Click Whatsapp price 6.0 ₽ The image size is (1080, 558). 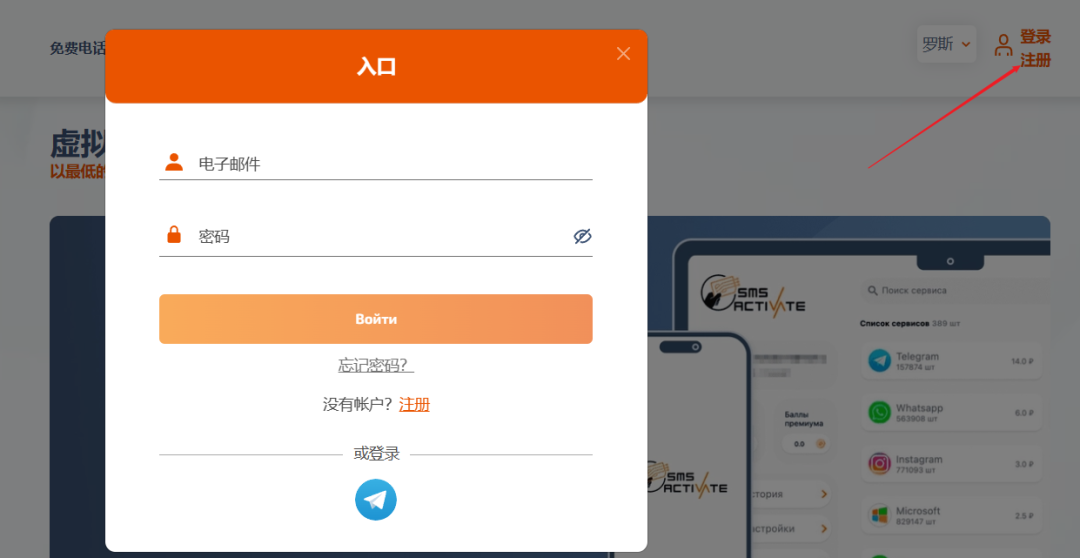1024,413
